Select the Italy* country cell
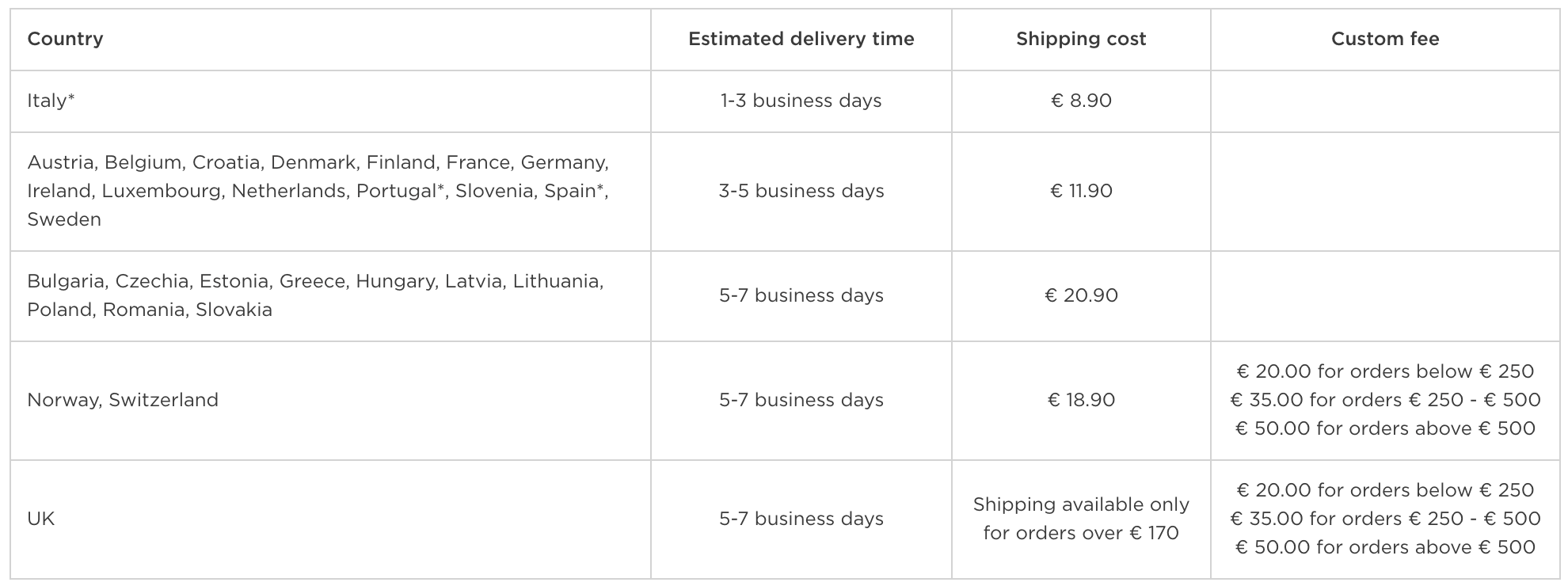 [x=51, y=101]
